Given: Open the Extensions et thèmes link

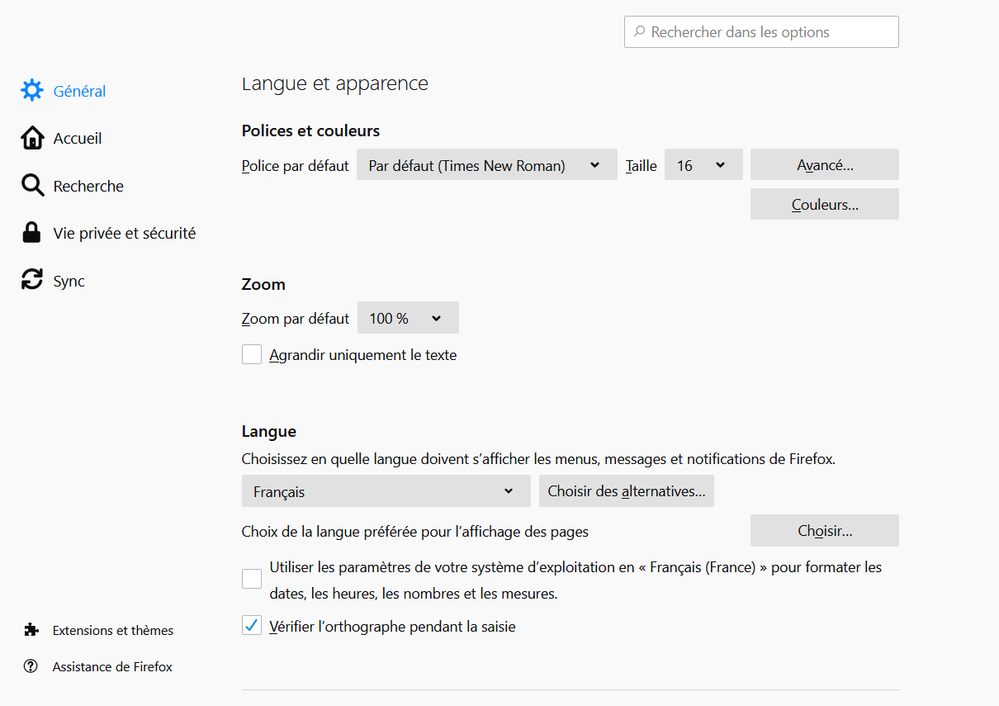Looking at the screenshot, I should point(113,630).
